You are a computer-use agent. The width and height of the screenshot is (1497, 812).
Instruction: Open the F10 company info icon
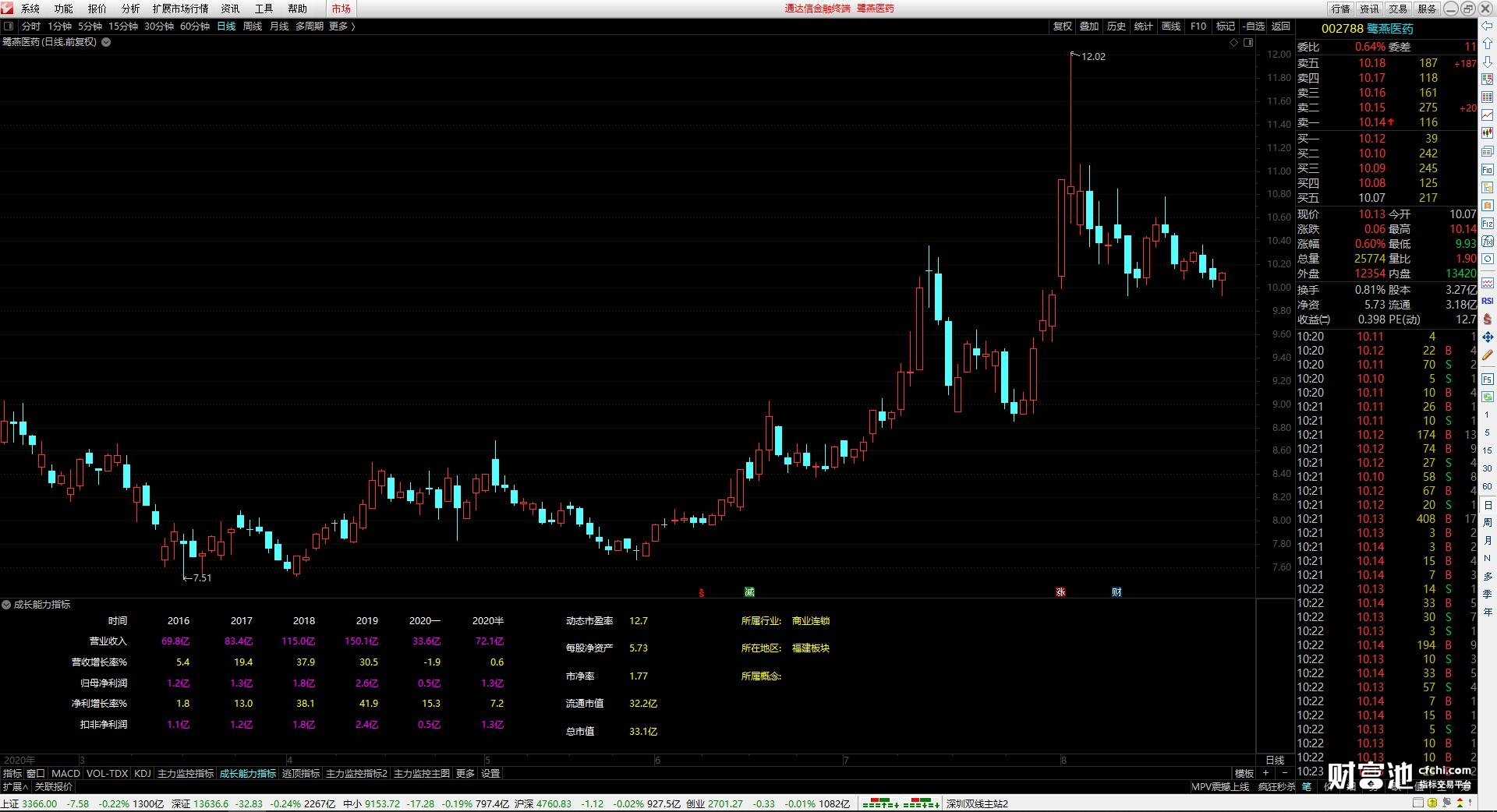click(1487, 169)
